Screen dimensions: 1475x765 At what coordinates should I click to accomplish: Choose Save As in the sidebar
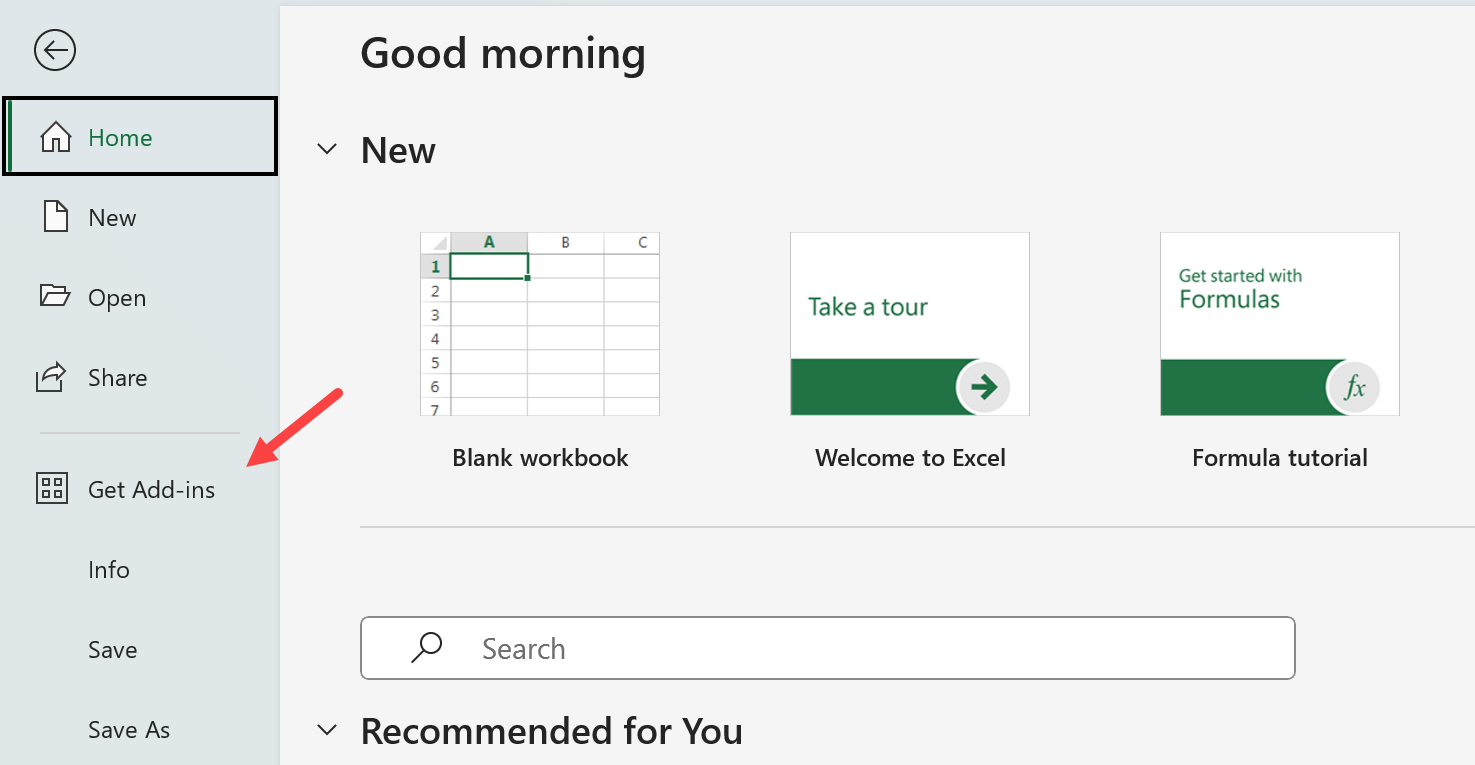point(129,730)
